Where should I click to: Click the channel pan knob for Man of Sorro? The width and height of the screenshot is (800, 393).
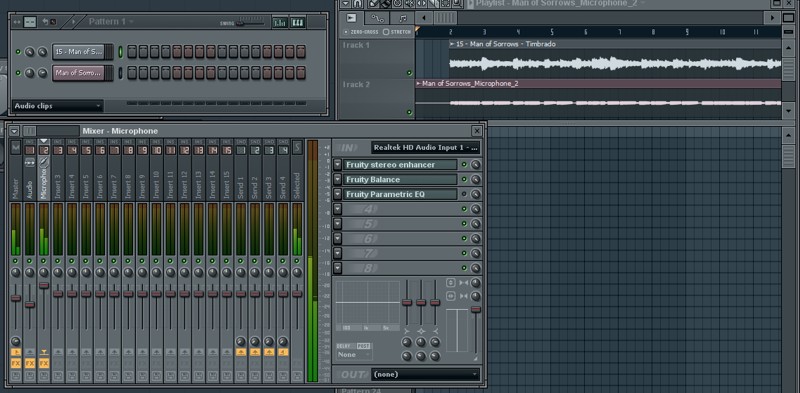(x=30, y=73)
